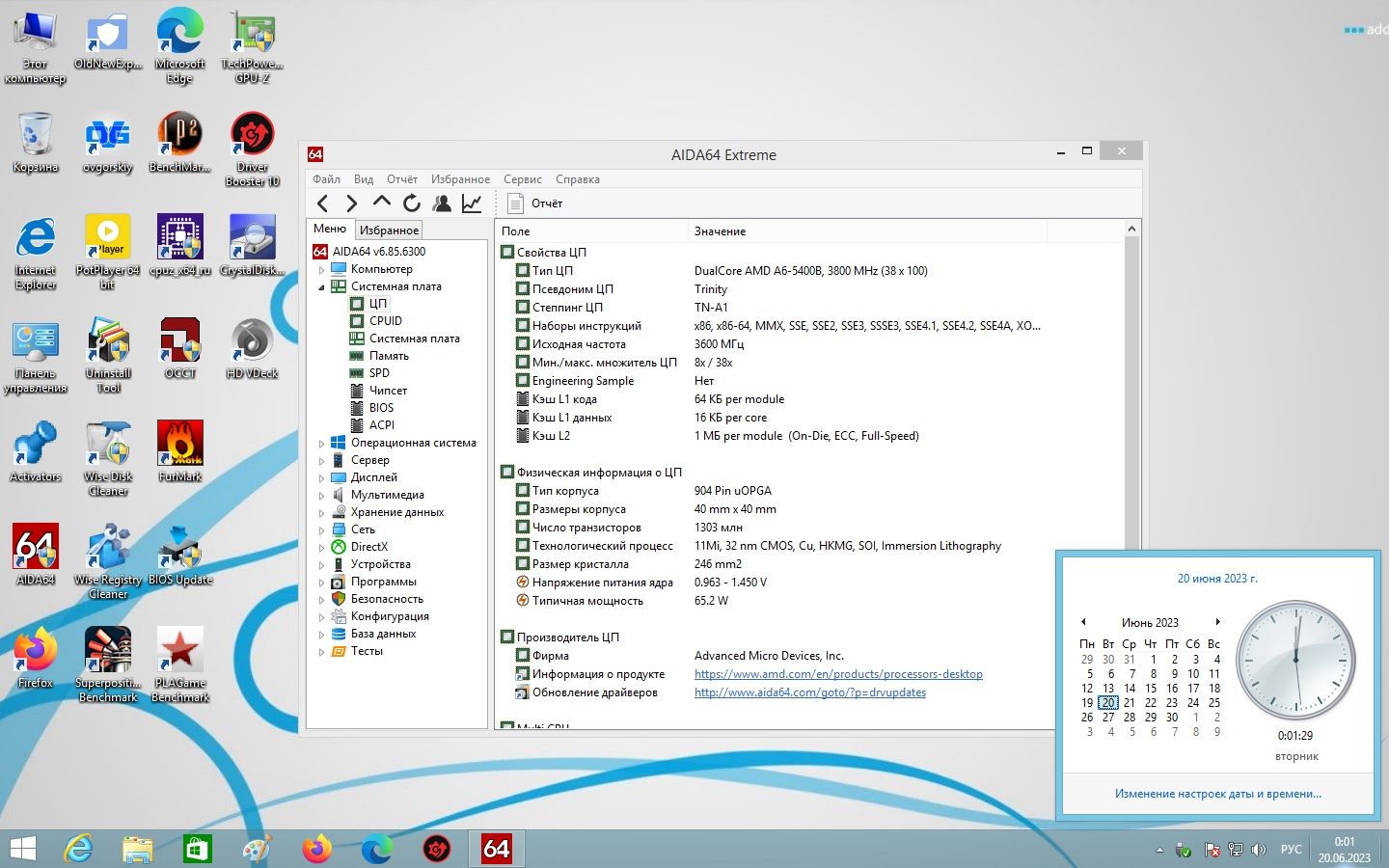This screenshot has height=868, width=1389.
Task: Expand Тесты tree node
Action: pyautogui.click(x=322, y=652)
